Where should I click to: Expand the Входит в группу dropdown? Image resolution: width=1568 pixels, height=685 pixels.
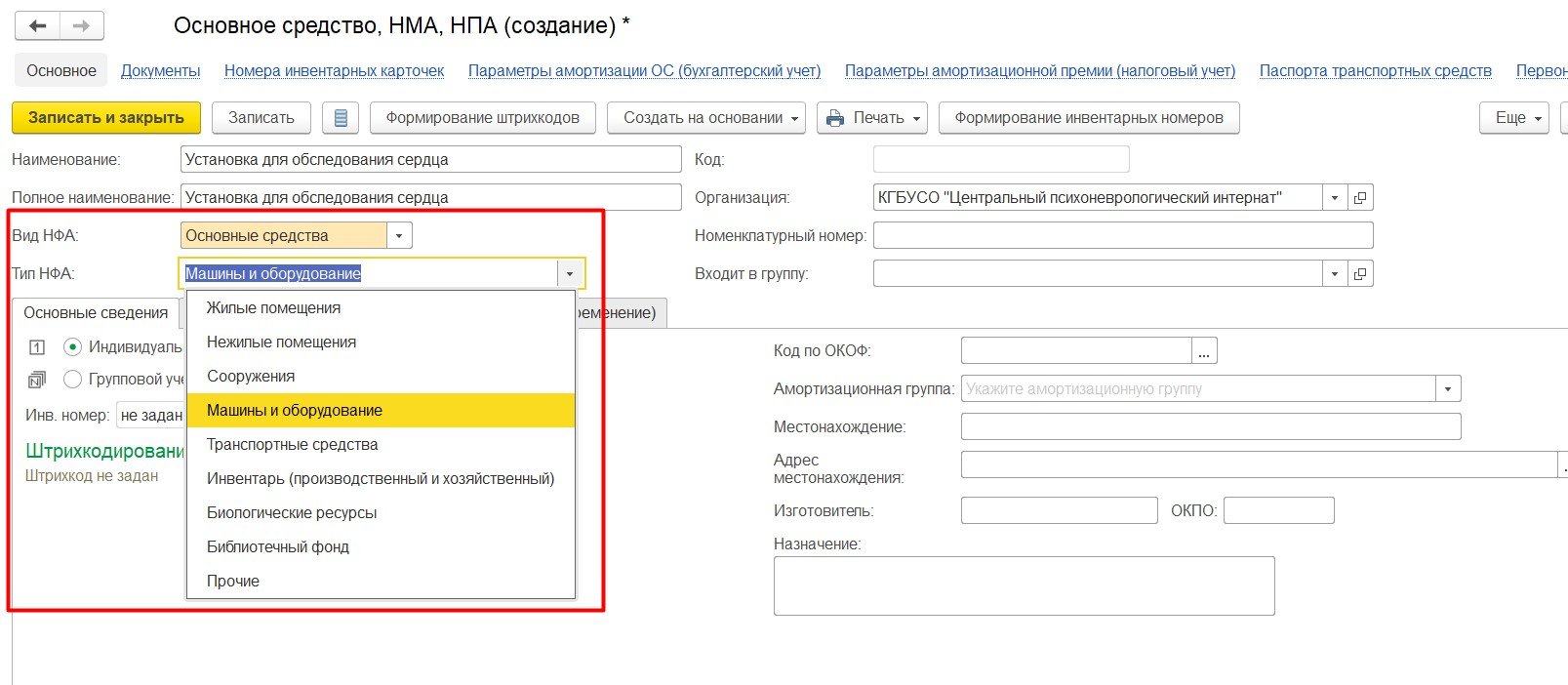tap(1335, 274)
